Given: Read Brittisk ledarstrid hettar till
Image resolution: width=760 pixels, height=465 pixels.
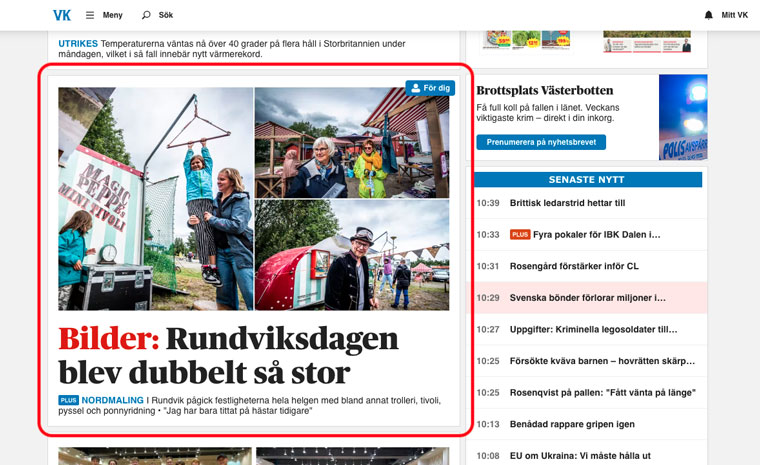Looking at the screenshot, I should pyautogui.click(x=567, y=203).
